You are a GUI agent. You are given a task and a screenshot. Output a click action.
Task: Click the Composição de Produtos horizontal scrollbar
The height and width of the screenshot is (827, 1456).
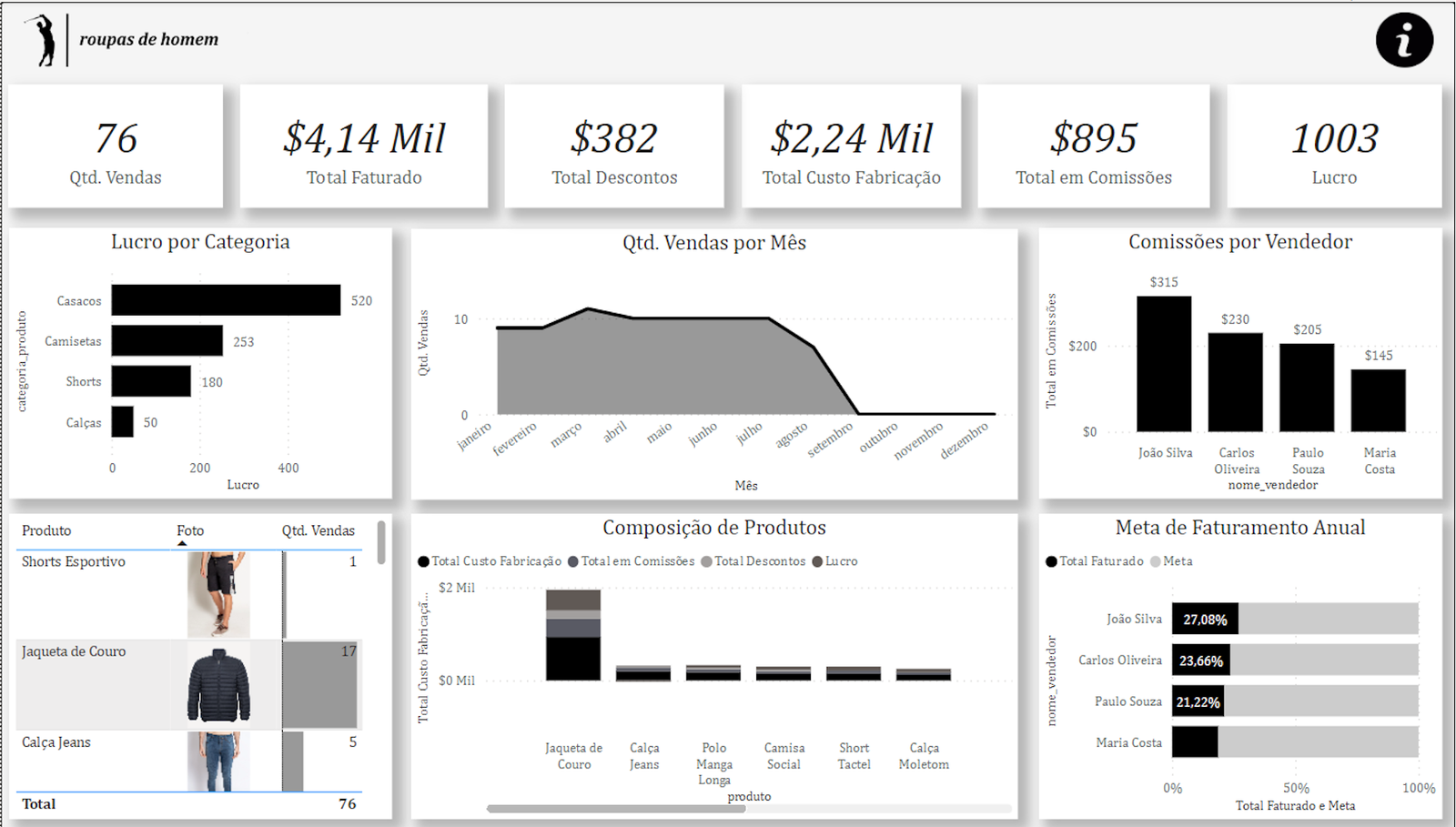(616, 808)
